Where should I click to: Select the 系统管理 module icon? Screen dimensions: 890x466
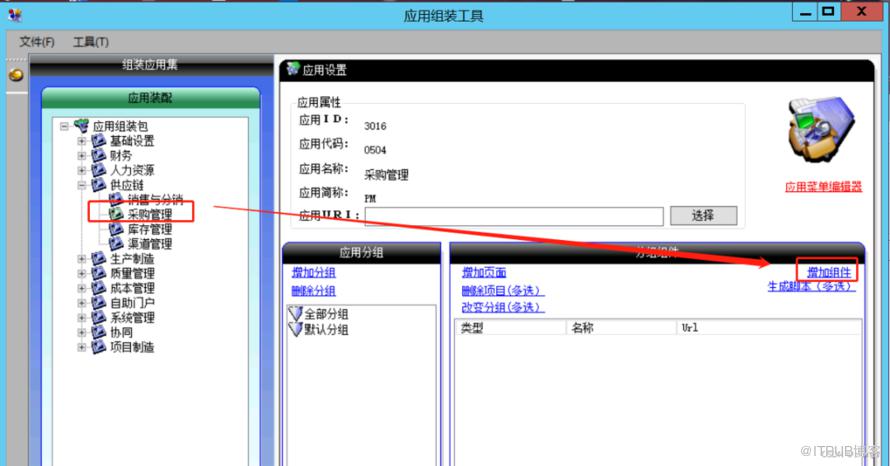(x=99, y=317)
